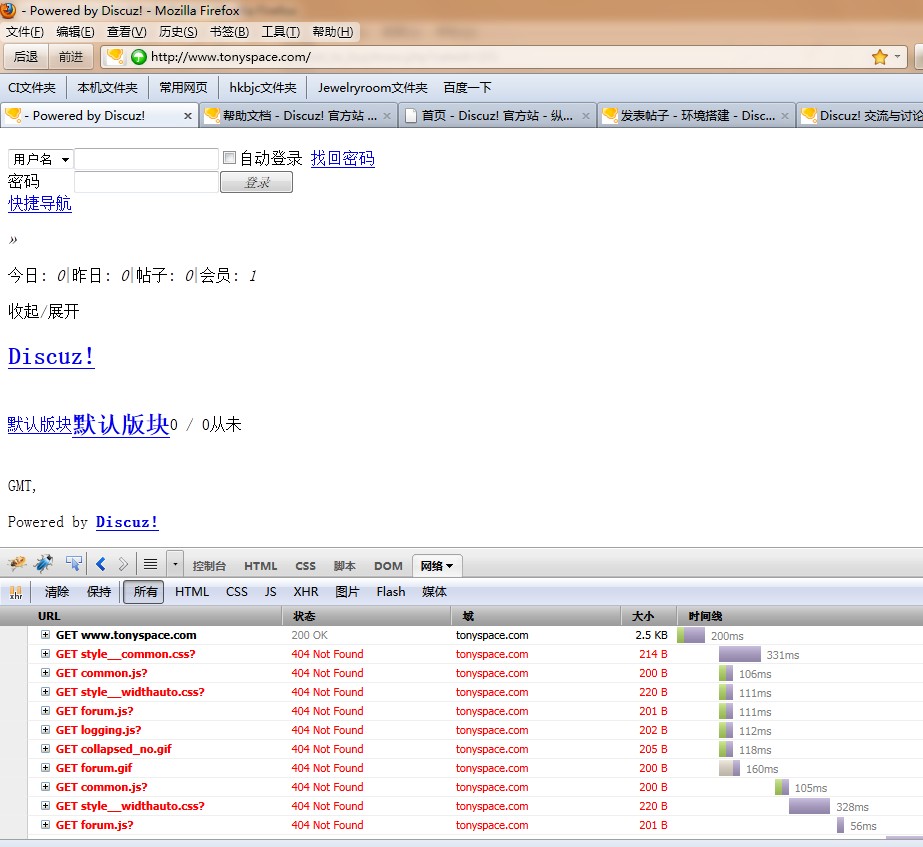Click the Firebug bug logo icon
The height and width of the screenshot is (847, 923).
point(17,564)
